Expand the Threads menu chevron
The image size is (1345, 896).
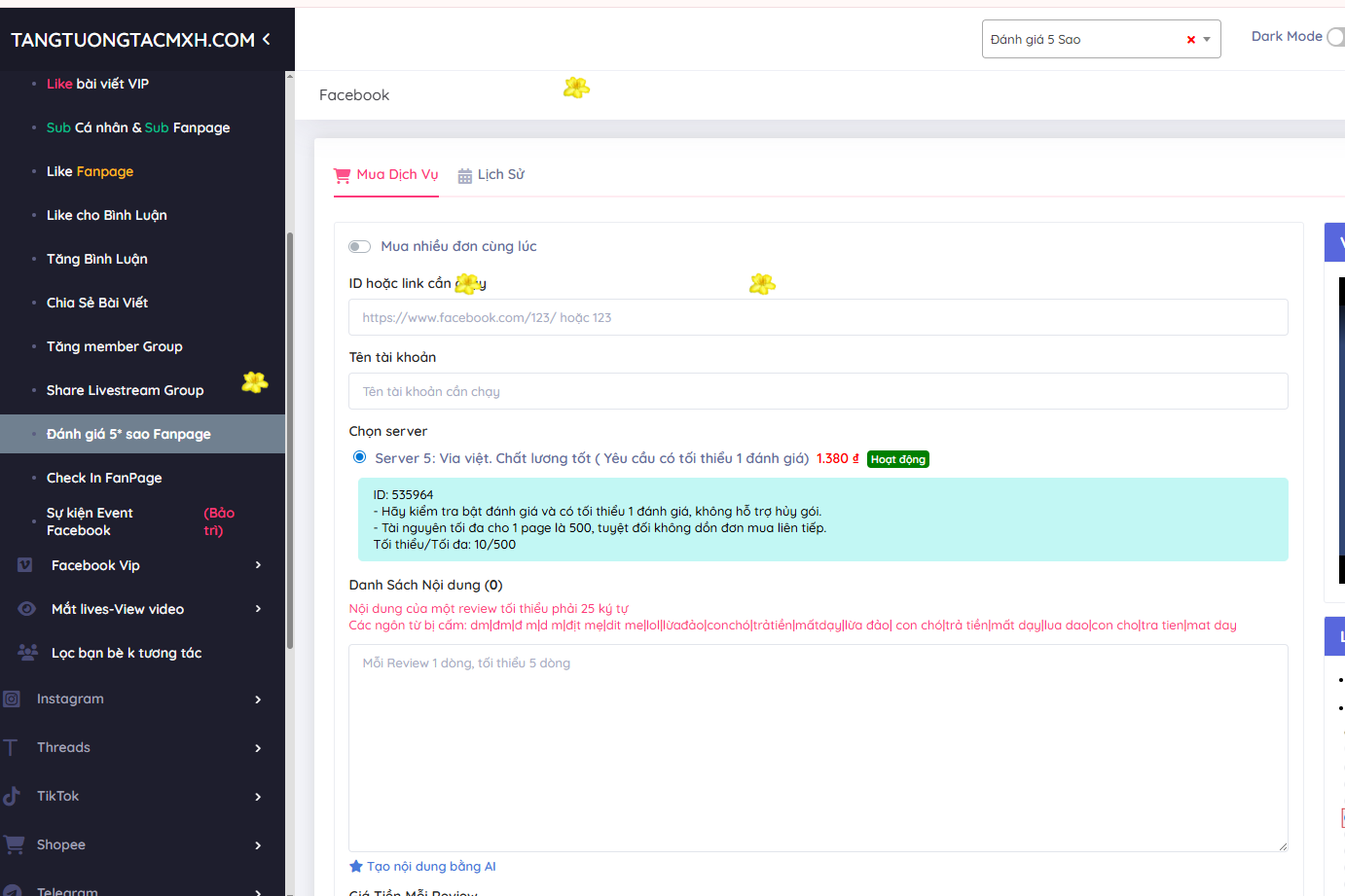pyautogui.click(x=258, y=748)
